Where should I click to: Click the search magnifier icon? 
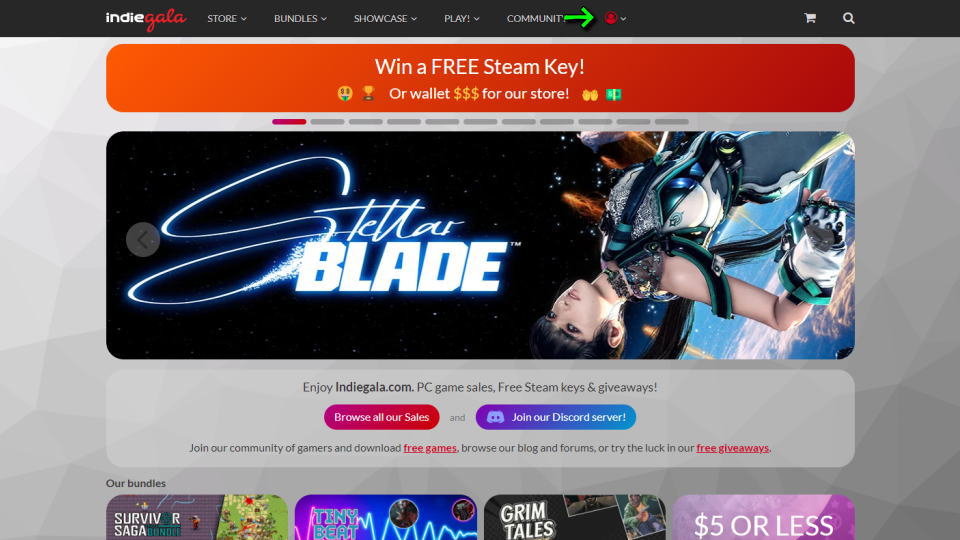(x=848, y=18)
